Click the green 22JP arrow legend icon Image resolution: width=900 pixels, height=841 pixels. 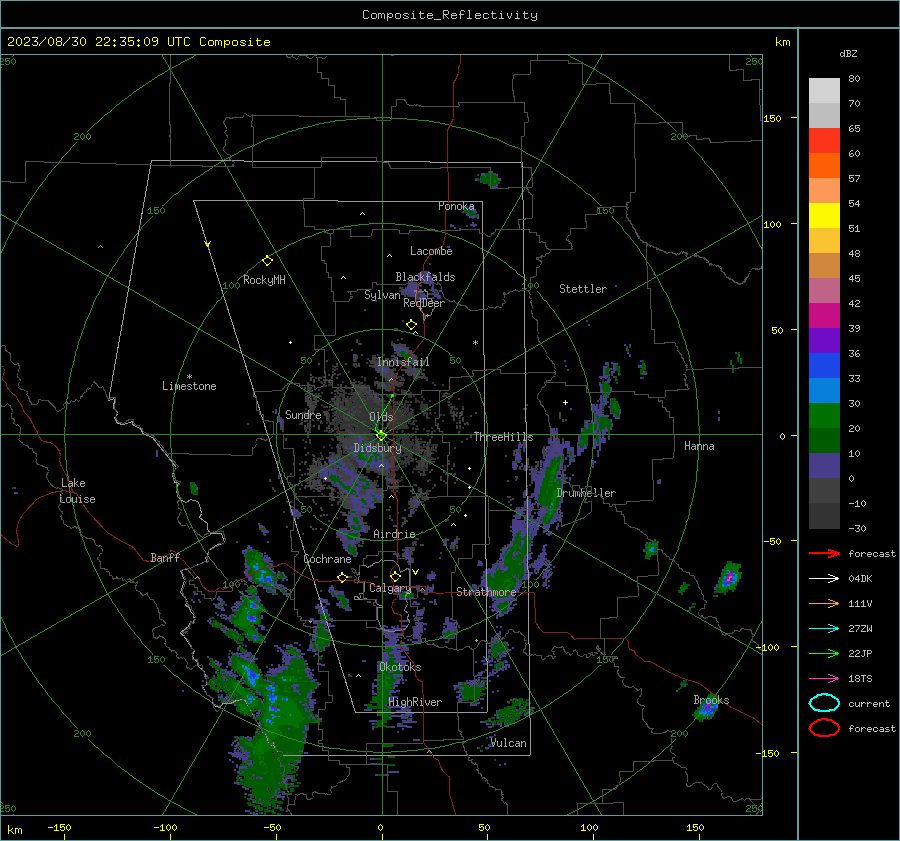[824, 653]
